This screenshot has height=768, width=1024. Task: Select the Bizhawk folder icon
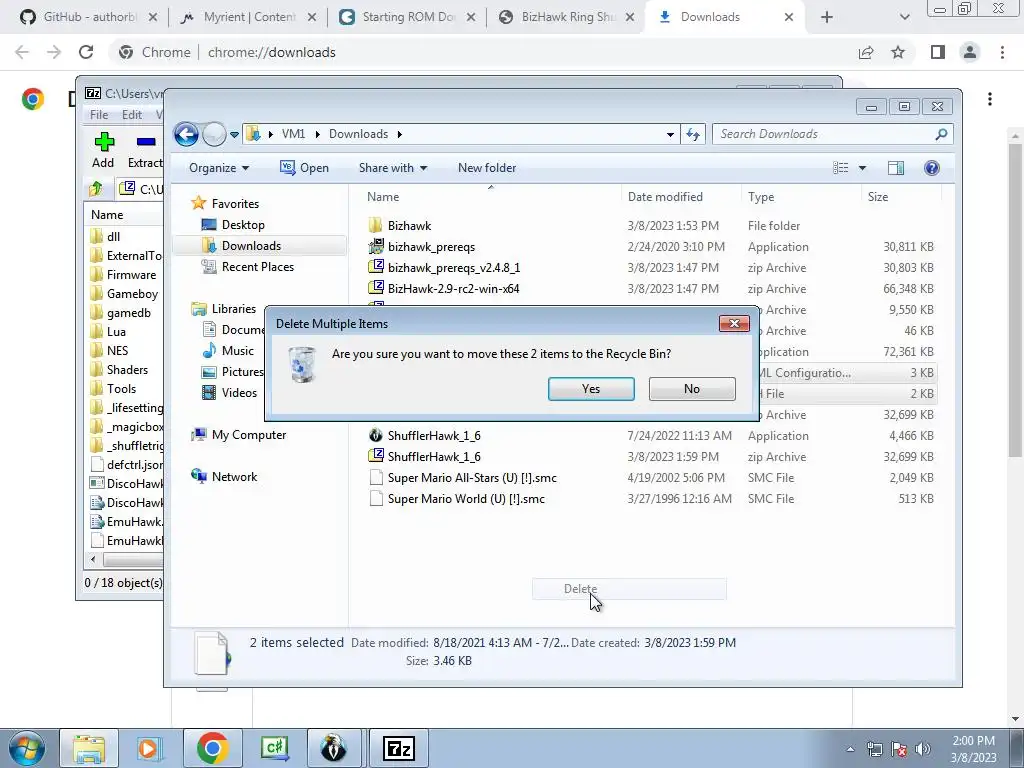[x=375, y=225]
